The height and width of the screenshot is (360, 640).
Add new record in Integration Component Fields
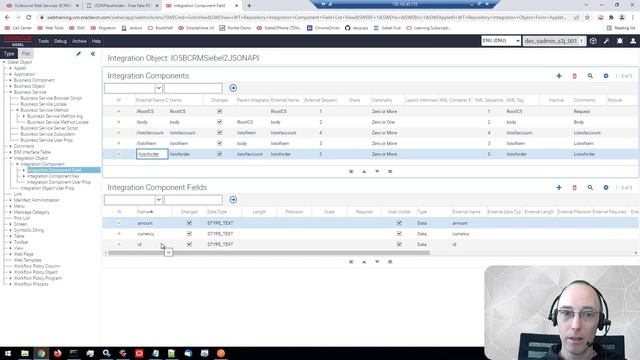(x=559, y=187)
